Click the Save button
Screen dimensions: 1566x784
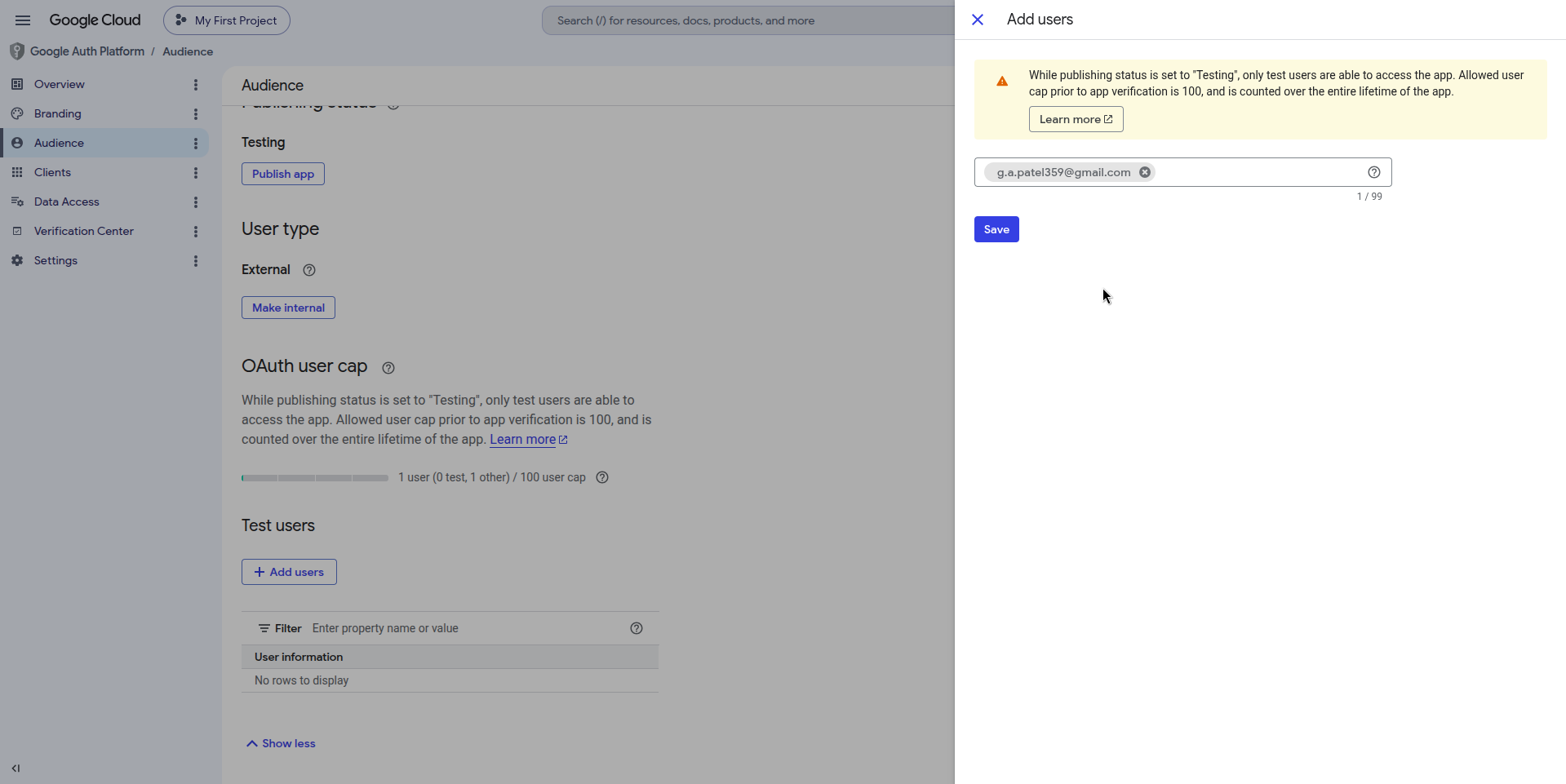996,229
